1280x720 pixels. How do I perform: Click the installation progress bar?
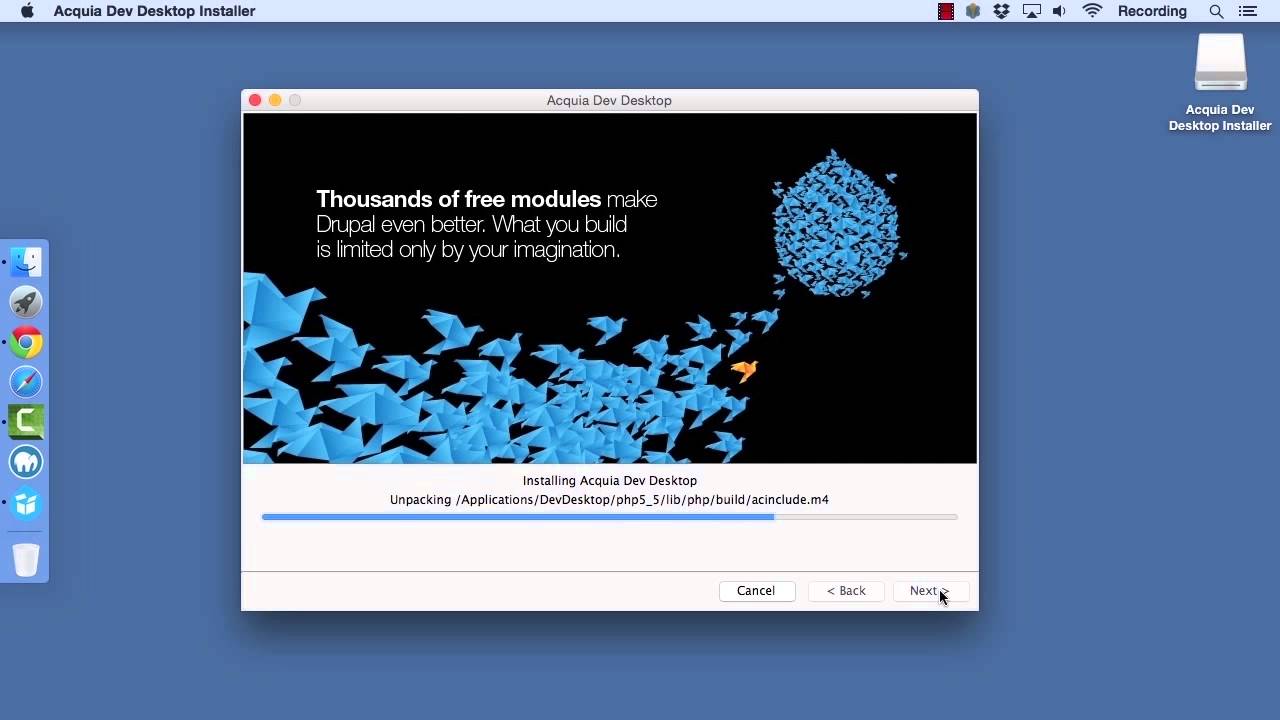click(609, 517)
